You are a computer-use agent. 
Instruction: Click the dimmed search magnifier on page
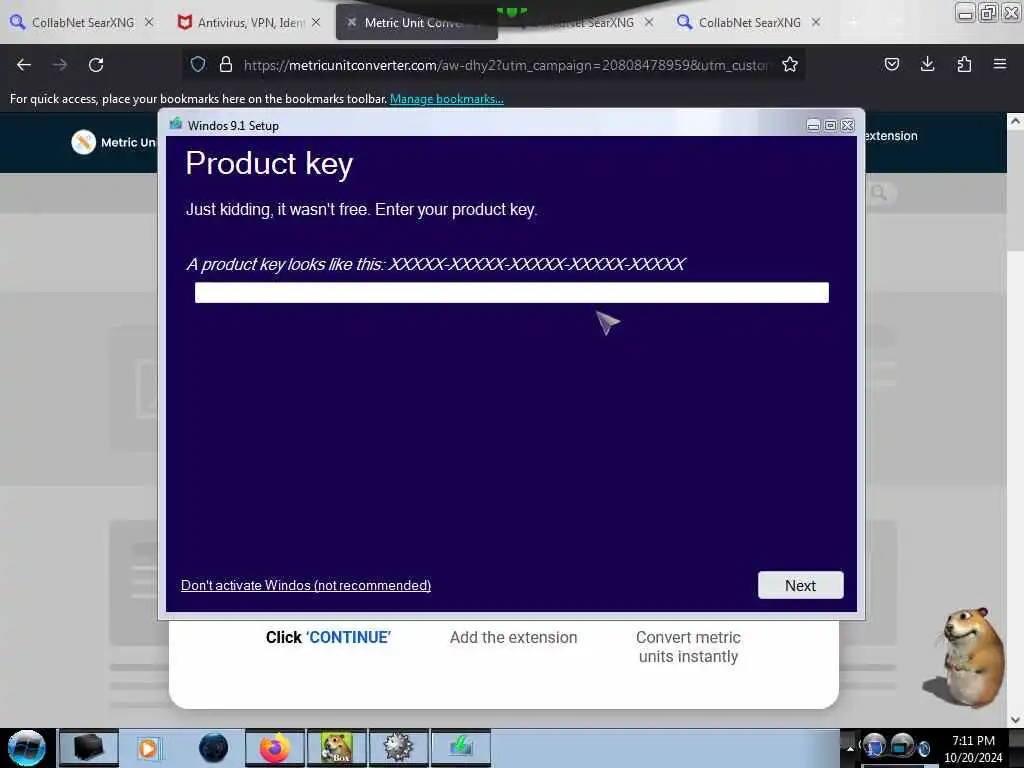click(879, 193)
